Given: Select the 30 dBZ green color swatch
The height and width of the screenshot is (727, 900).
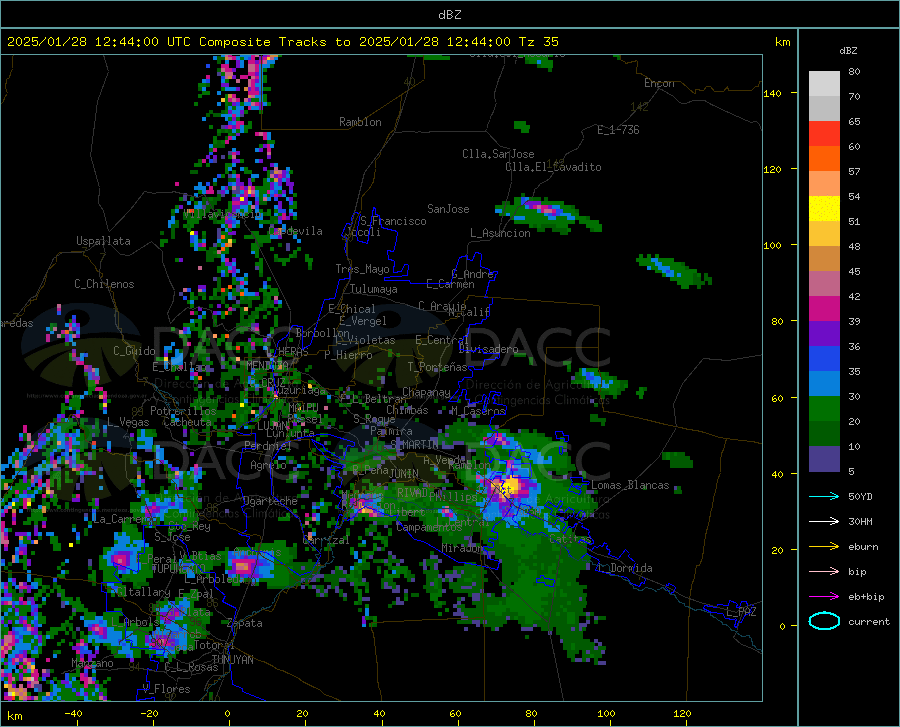Looking at the screenshot, I should pyautogui.click(x=824, y=409).
